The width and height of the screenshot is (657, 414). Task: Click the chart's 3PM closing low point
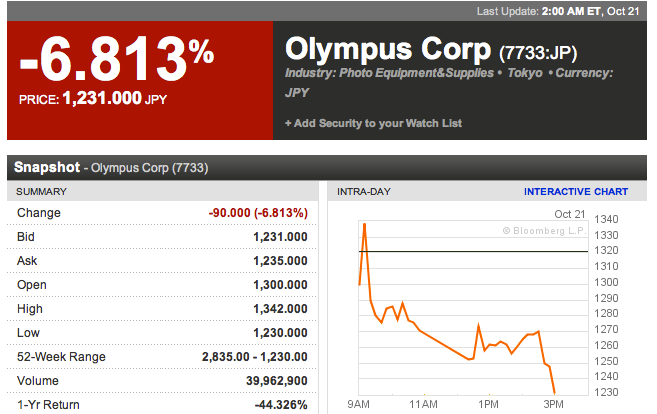click(x=555, y=393)
